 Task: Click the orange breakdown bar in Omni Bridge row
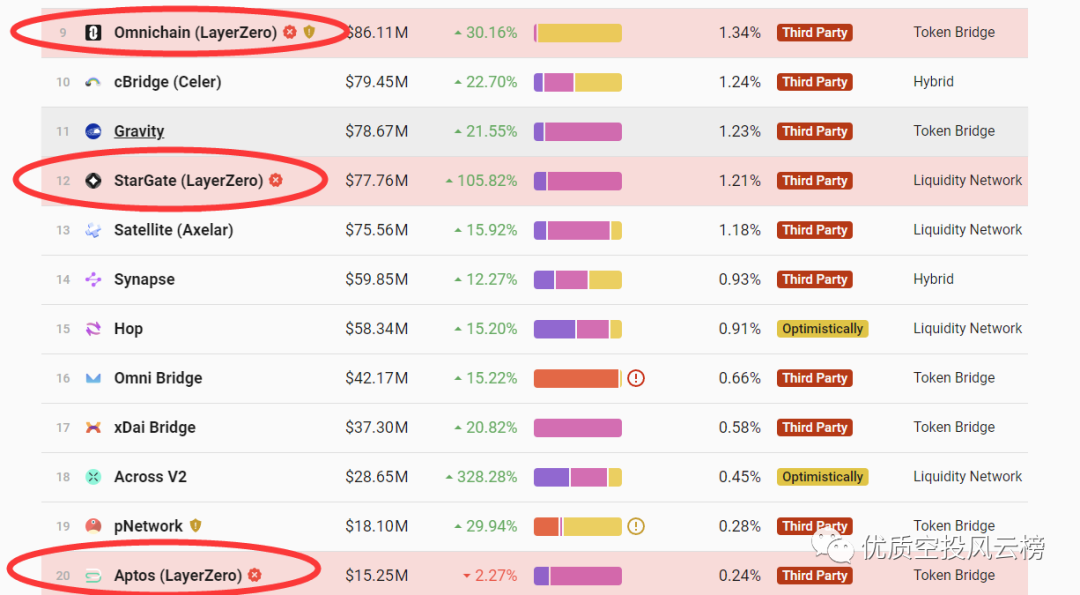577,378
